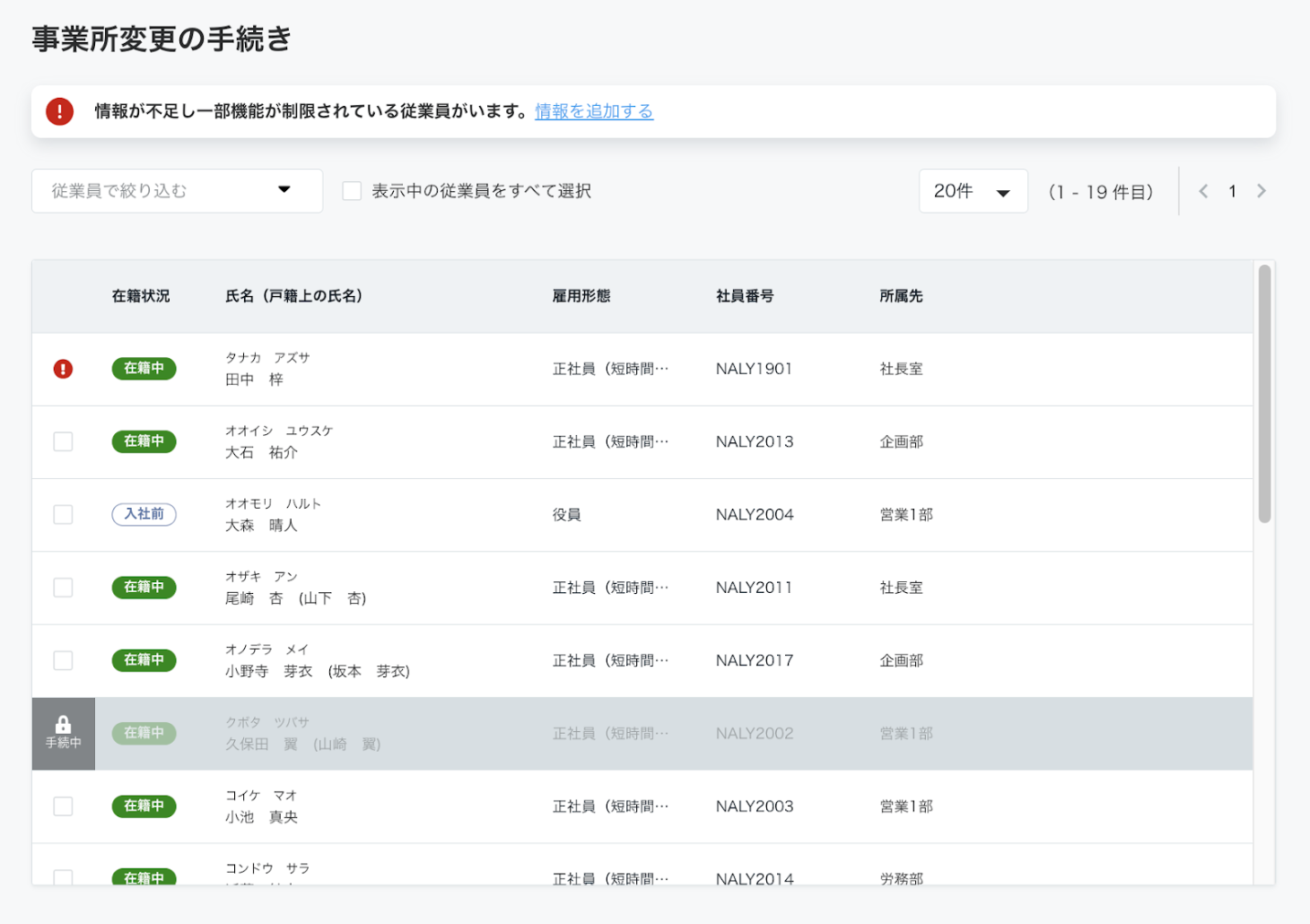
Task: Click the vertical table scrollbar
Action: (x=1264, y=393)
